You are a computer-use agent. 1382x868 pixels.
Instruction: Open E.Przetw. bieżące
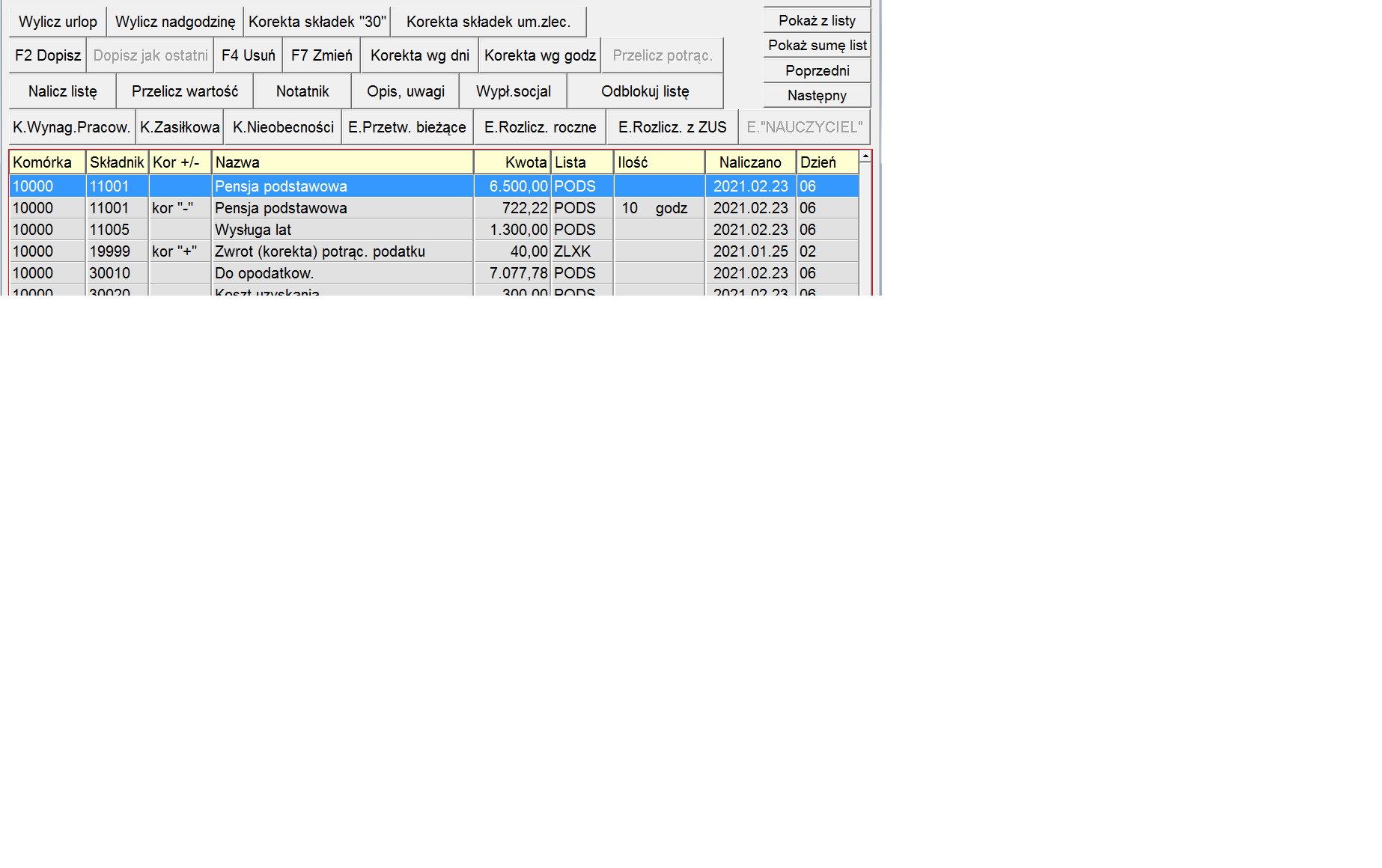407,127
